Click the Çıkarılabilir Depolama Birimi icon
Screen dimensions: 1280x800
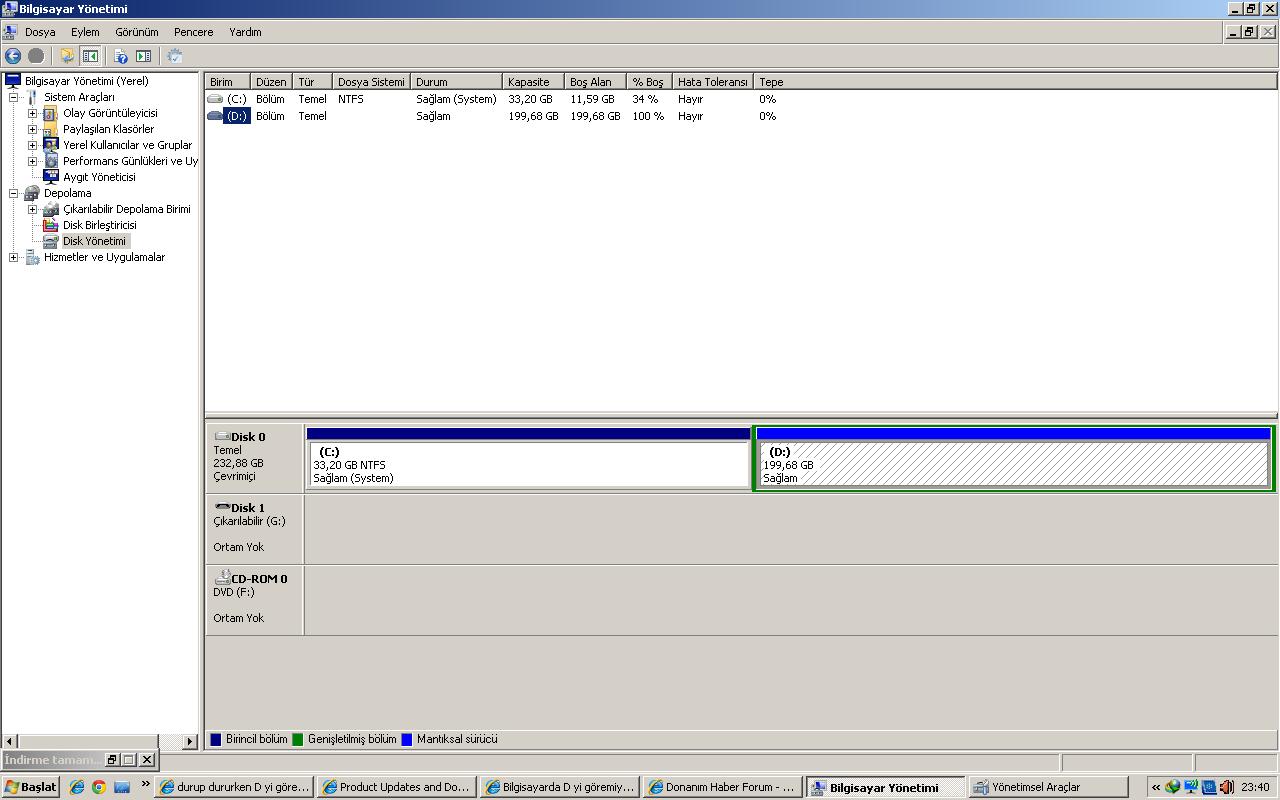51,209
